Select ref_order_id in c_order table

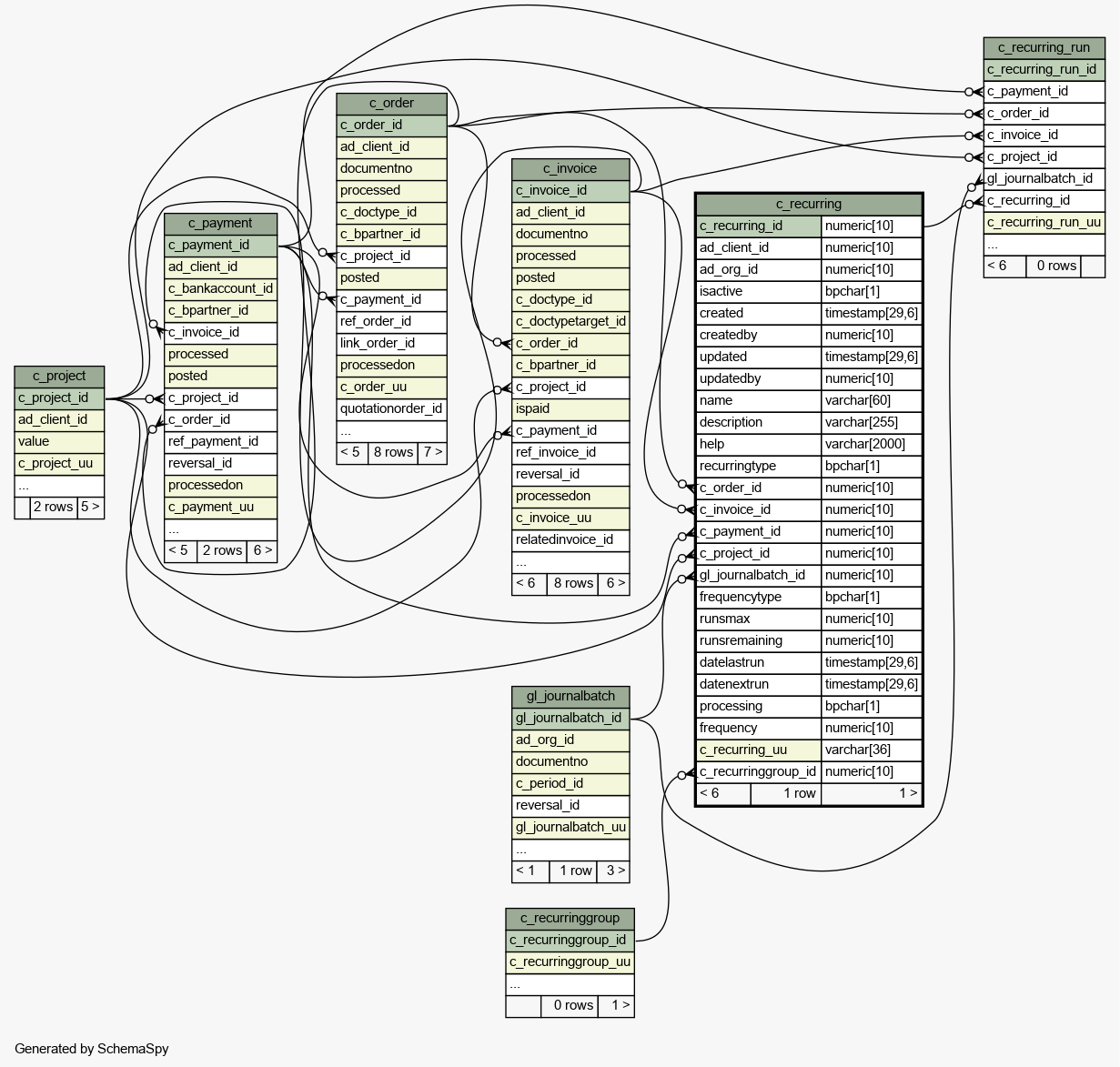[391, 322]
